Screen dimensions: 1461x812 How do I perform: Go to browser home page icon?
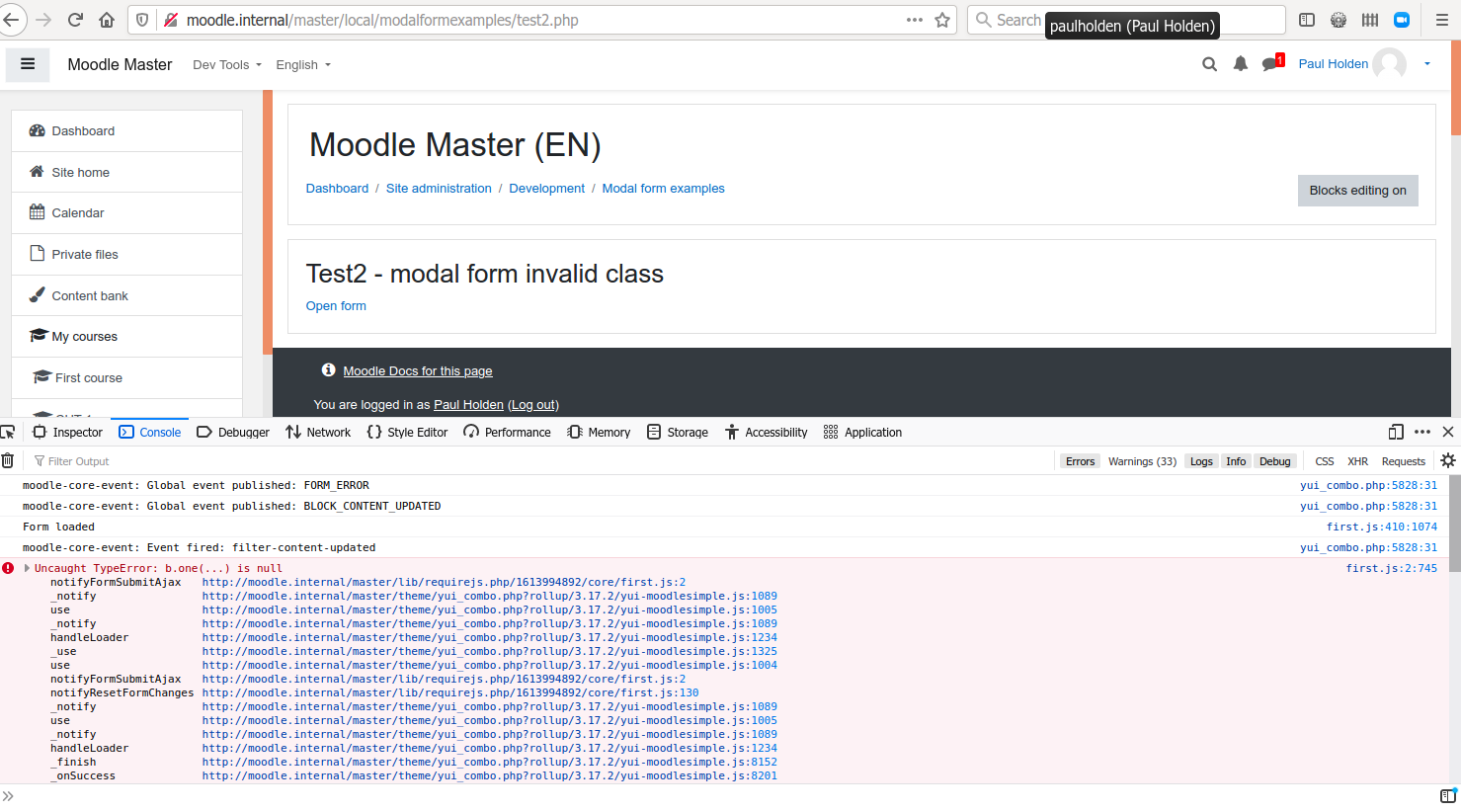[x=107, y=20]
